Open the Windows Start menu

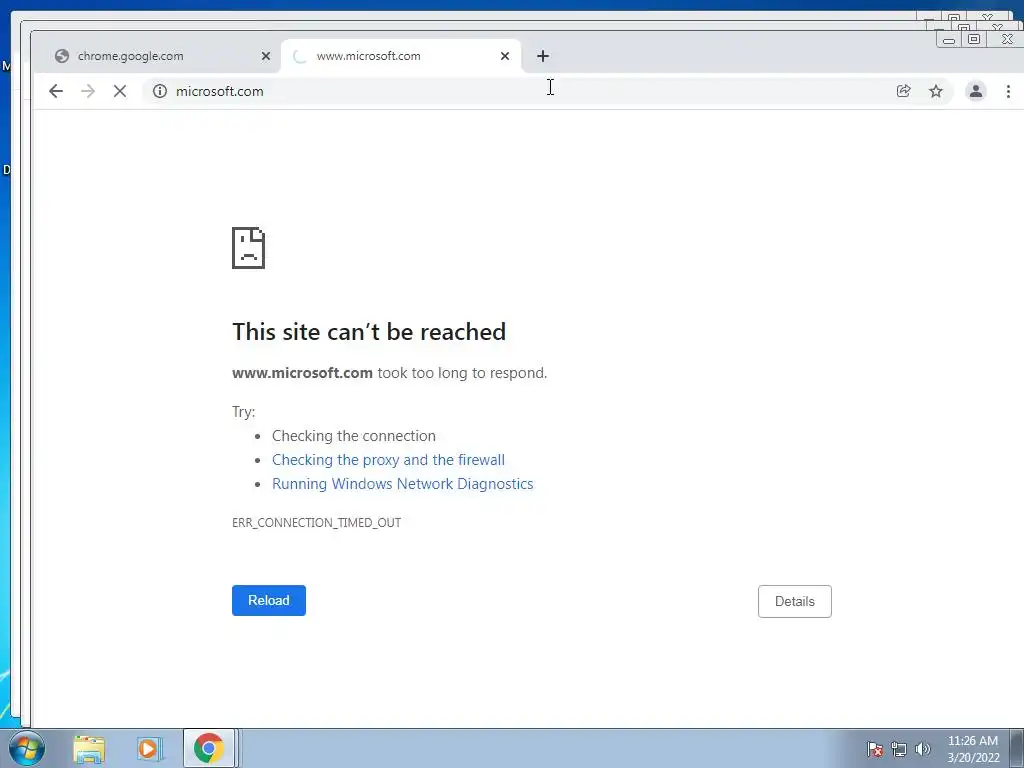pyautogui.click(x=27, y=748)
